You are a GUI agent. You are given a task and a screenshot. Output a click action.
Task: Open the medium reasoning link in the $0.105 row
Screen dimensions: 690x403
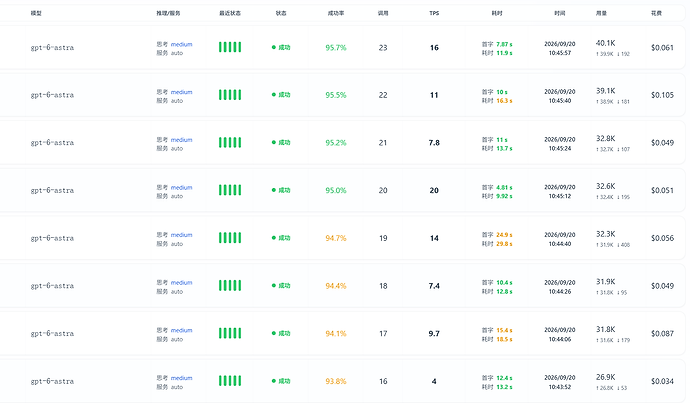coord(181,92)
